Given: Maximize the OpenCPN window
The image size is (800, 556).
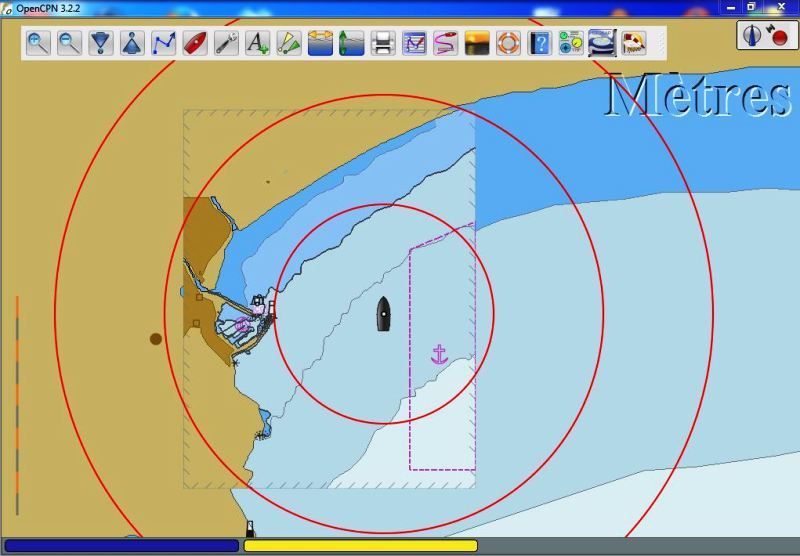Looking at the screenshot, I should click(x=752, y=7).
